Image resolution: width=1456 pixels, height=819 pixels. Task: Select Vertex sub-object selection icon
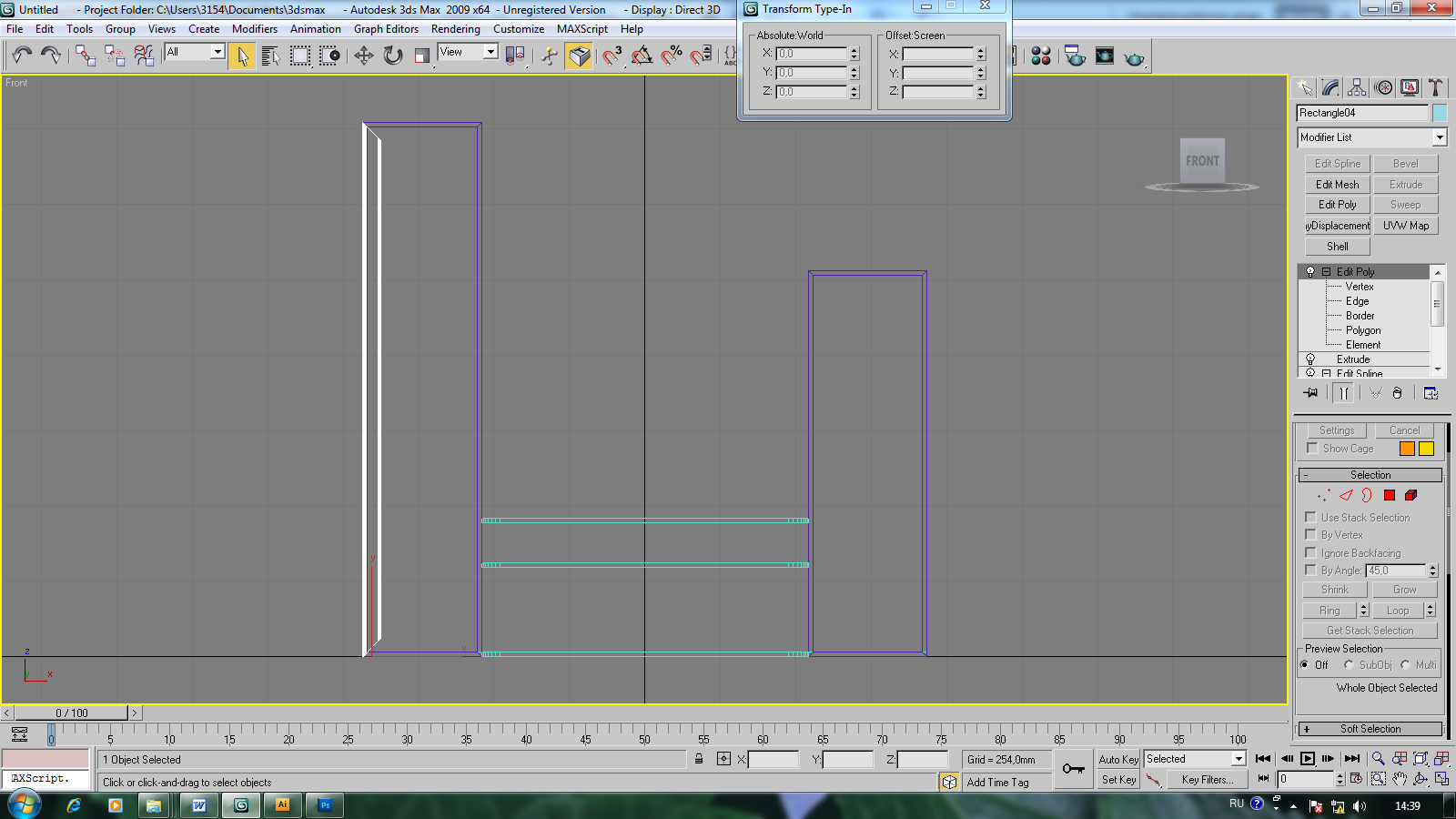(x=1323, y=495)
